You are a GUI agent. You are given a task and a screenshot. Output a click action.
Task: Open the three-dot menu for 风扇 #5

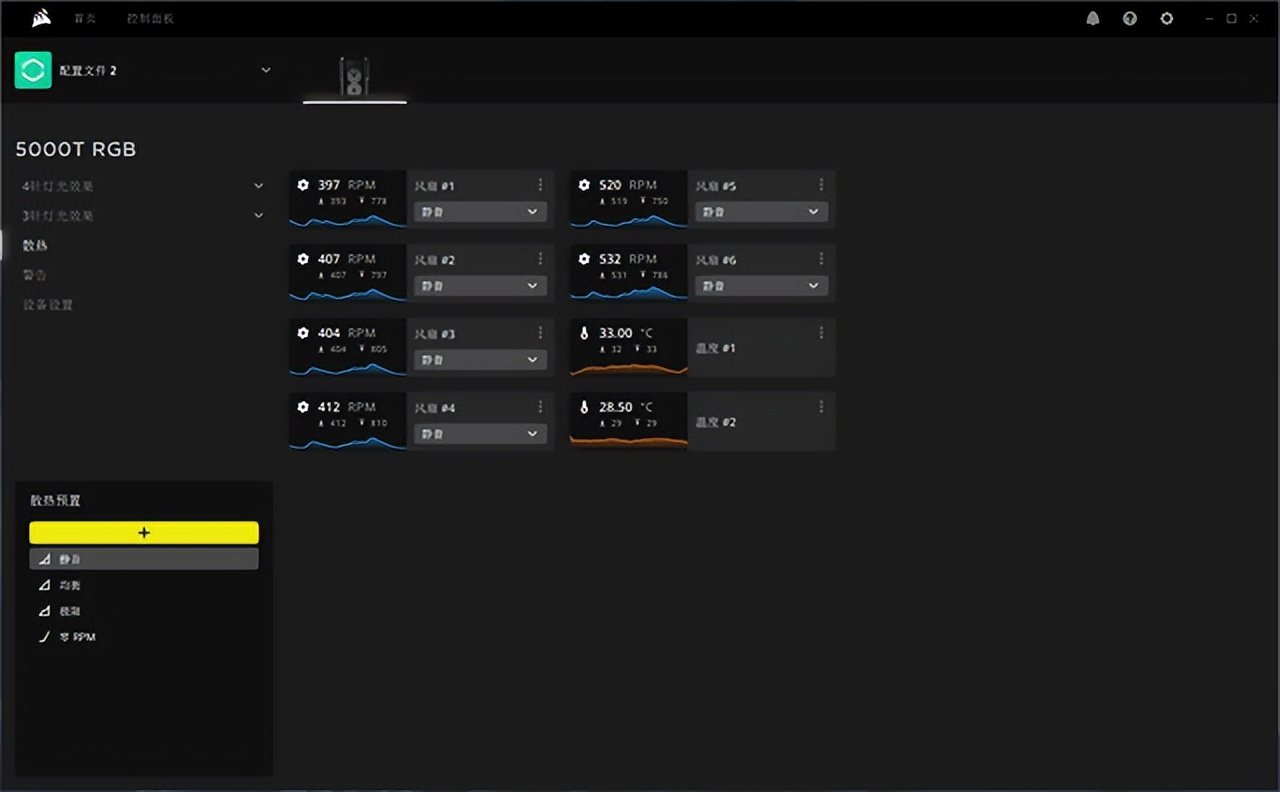click(x=821, y=185)
